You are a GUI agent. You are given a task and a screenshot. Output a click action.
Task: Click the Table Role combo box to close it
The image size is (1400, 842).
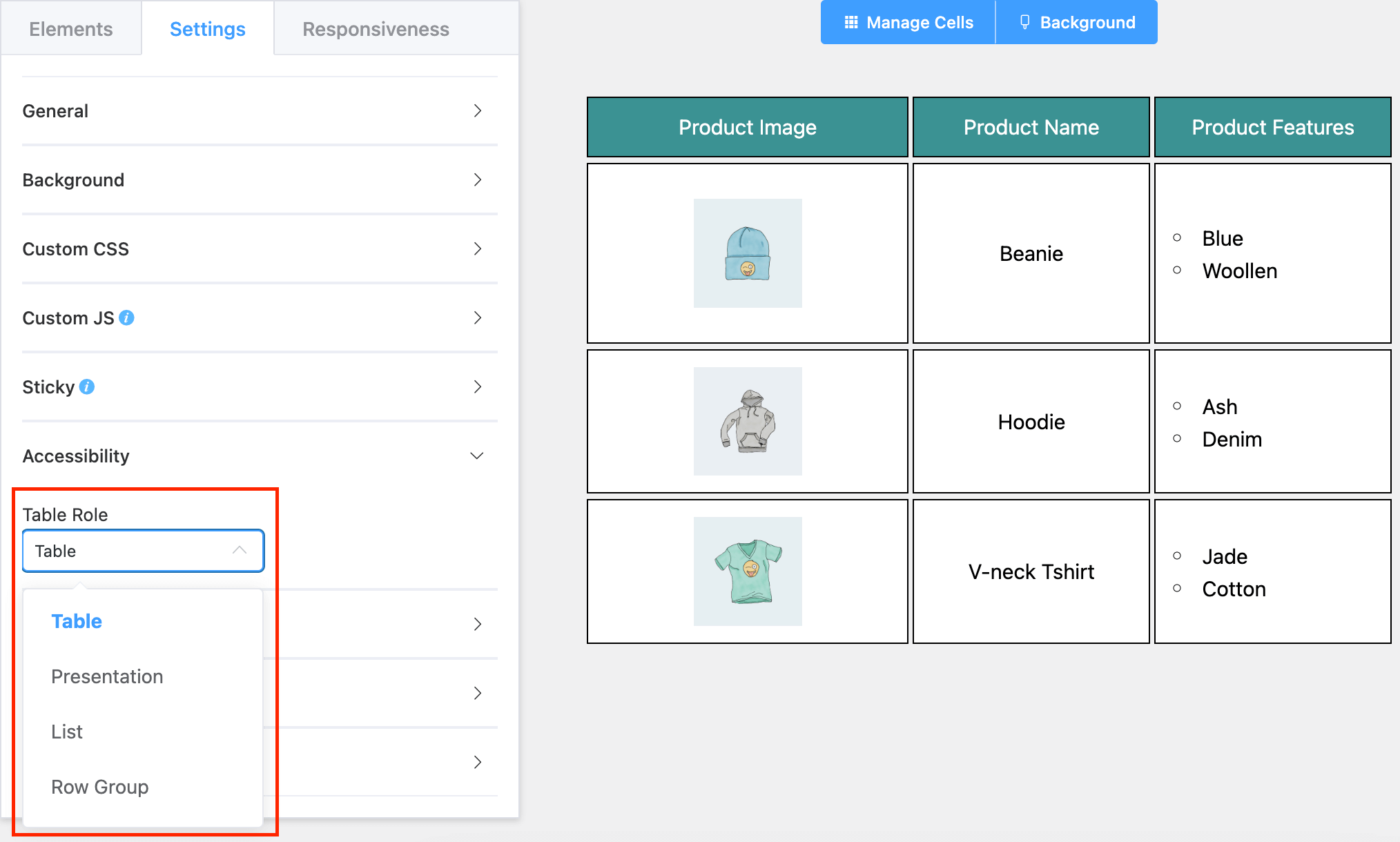pyautogui.click(x=143, y=550)
